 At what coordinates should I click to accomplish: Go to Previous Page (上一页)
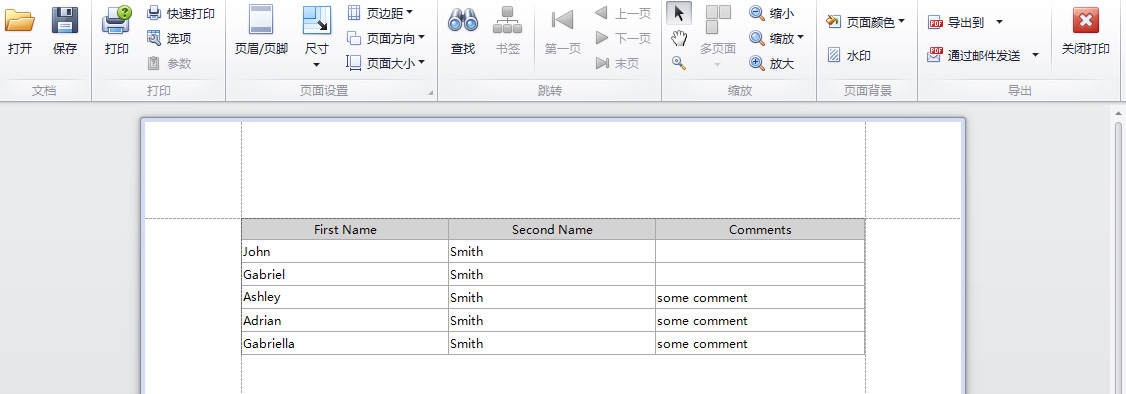[x=623, y=13]
